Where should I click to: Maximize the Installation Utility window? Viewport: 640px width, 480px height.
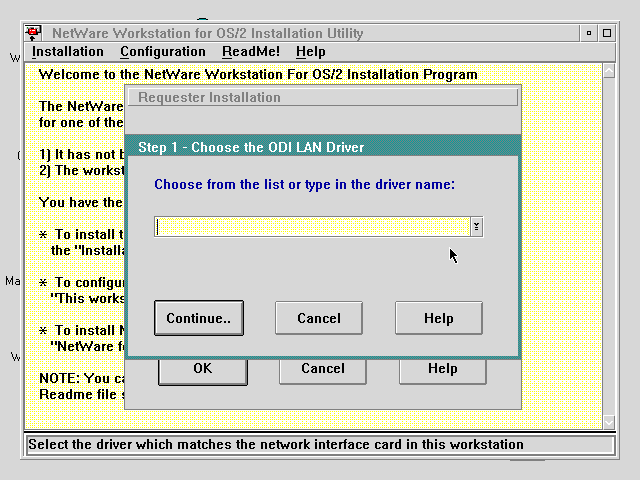coord(607,33)
